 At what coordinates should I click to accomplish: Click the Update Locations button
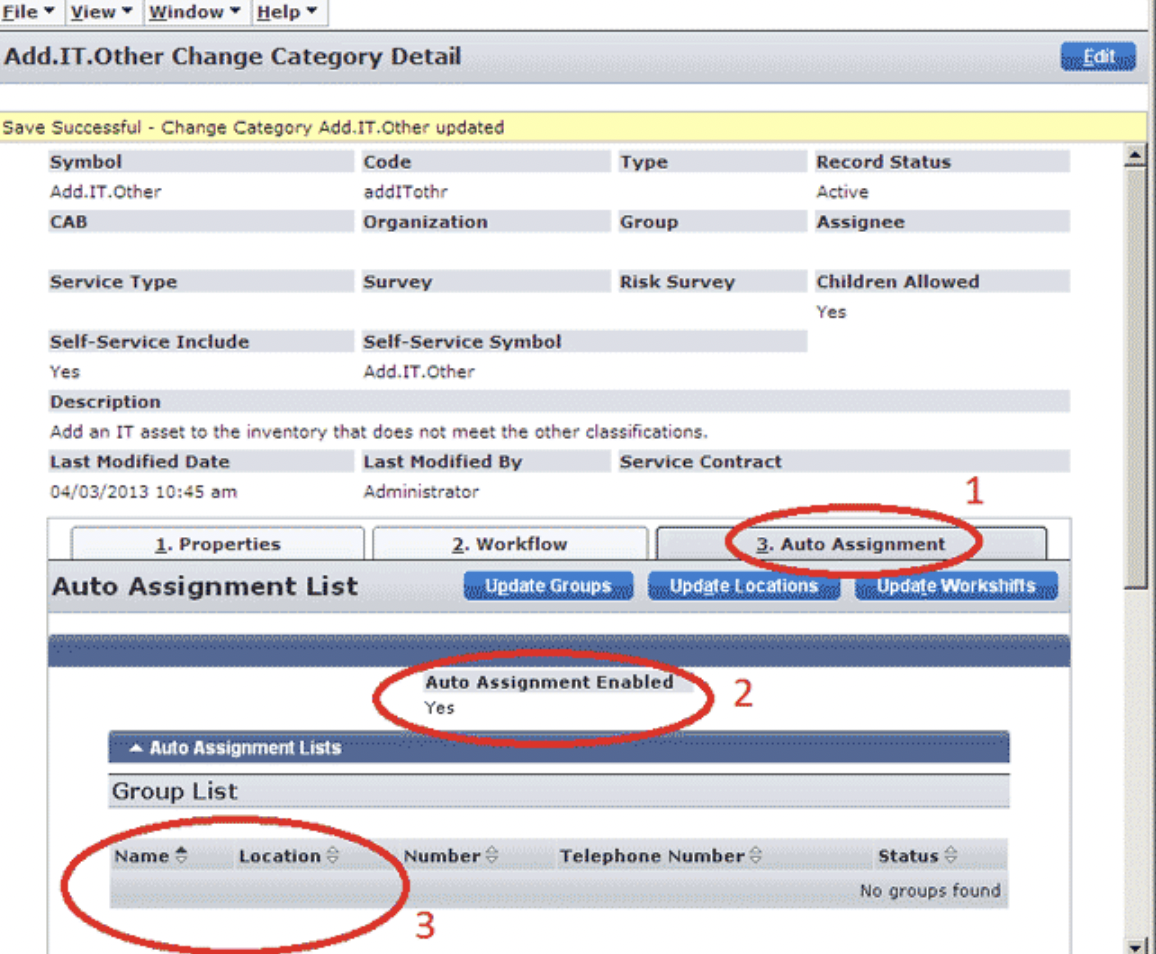[x=744, y=586]
